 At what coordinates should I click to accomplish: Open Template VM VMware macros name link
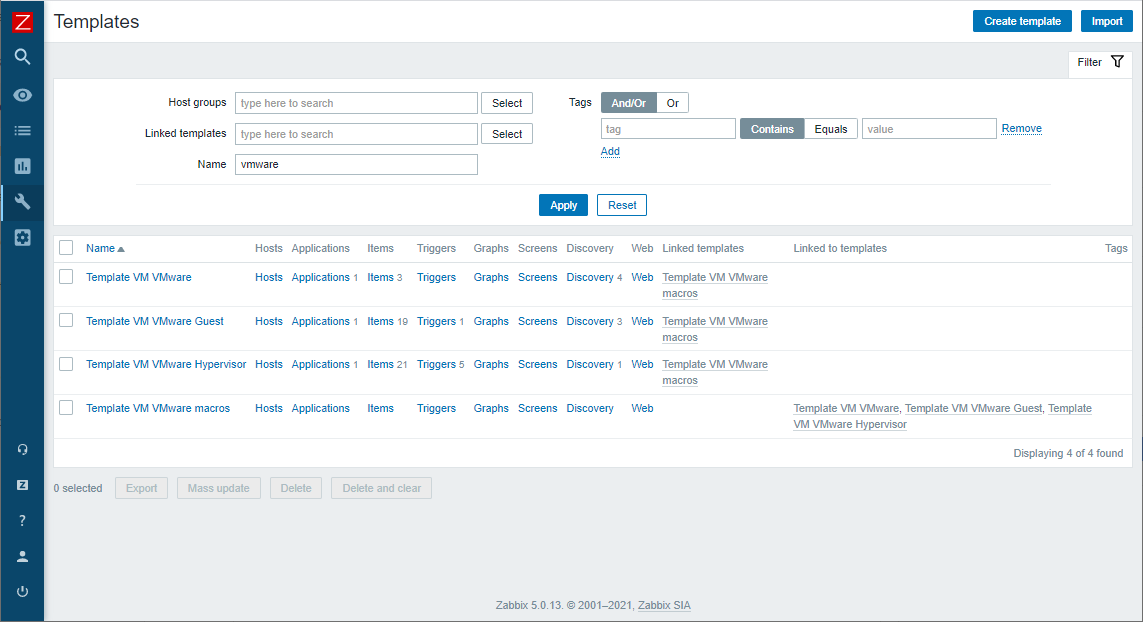click(x=157, y=408)
